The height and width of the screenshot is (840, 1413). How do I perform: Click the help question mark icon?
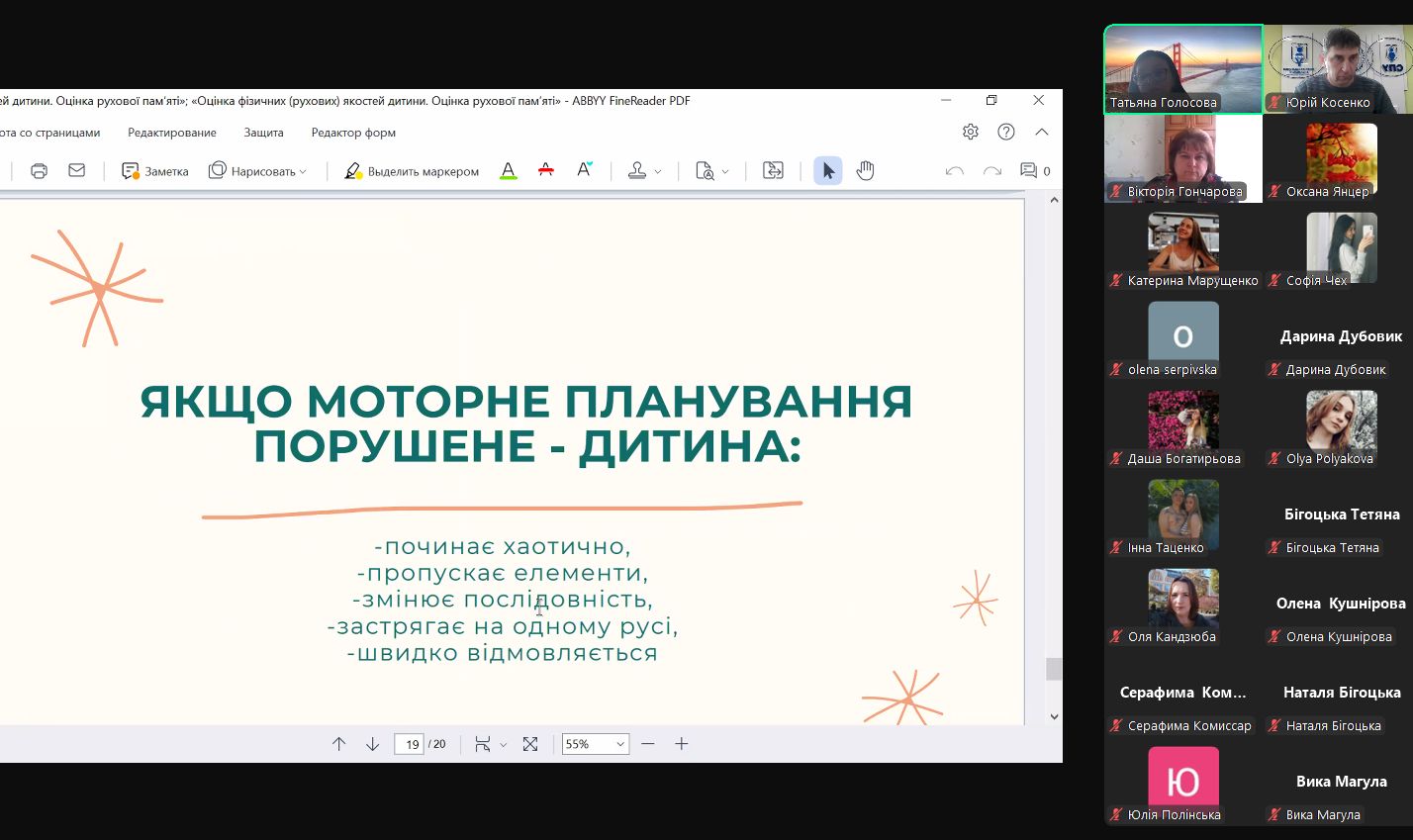[x=1006, y=132]
